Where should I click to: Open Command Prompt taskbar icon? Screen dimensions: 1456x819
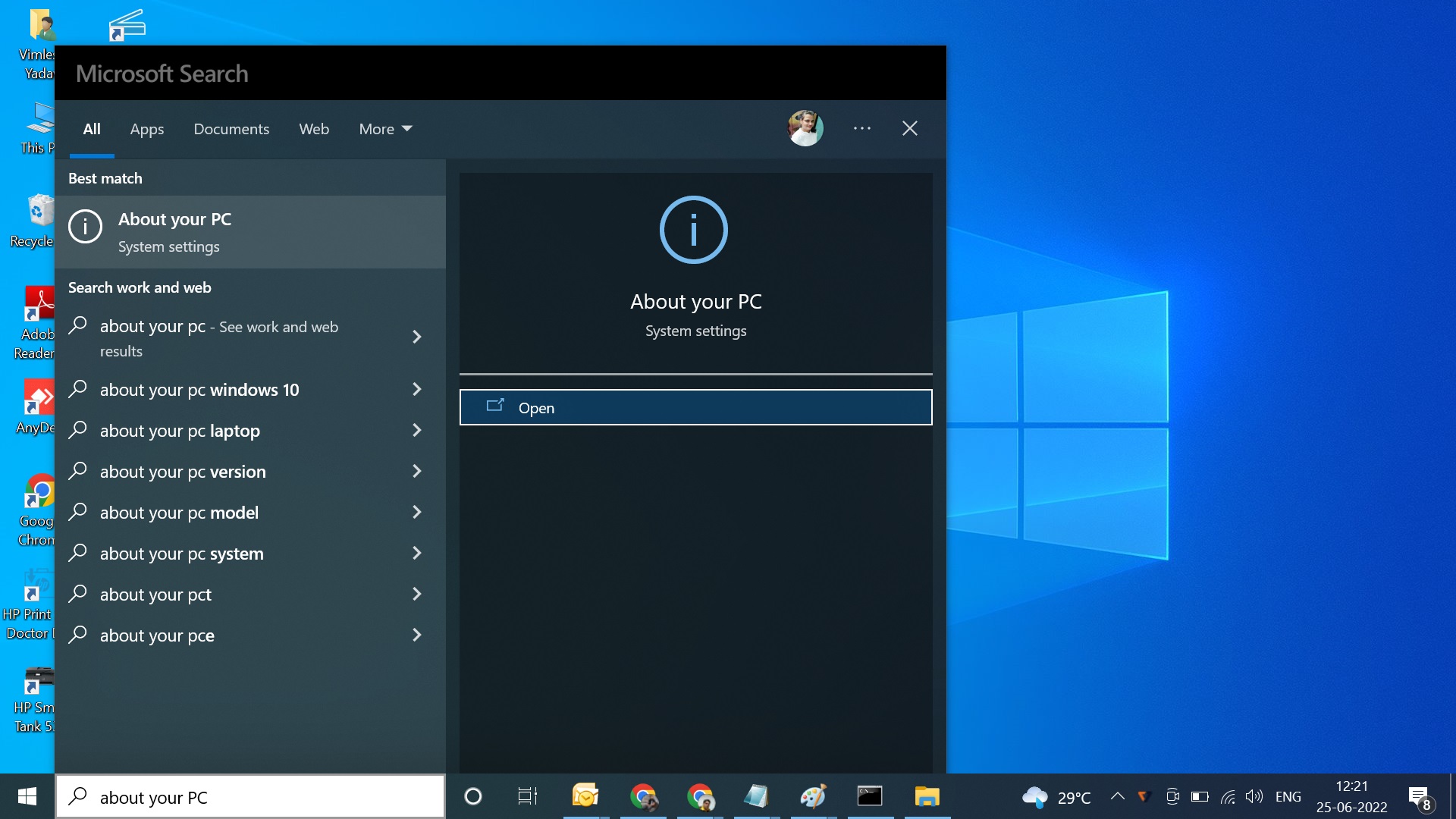coord(870,796)
